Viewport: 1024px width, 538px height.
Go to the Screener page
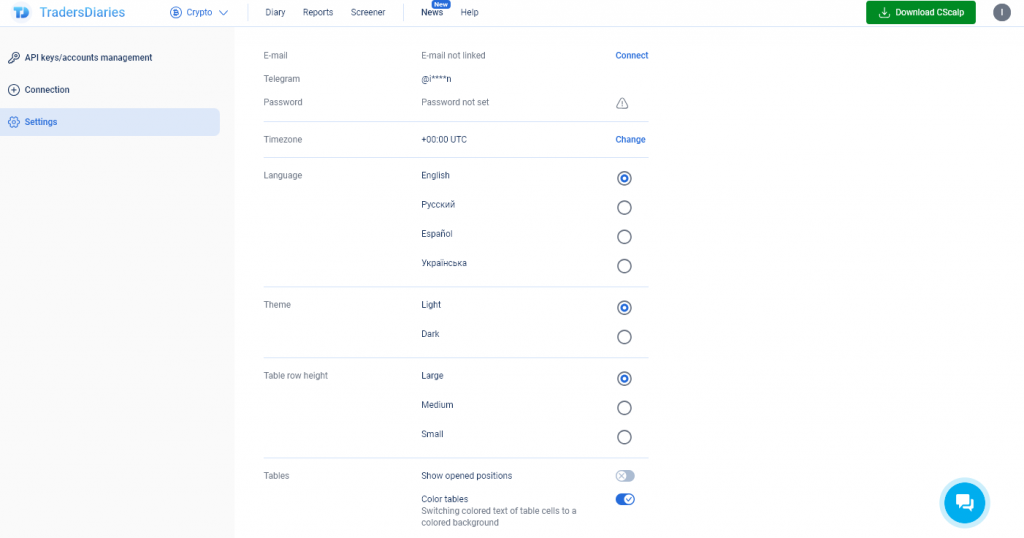[x=368, y=13]
